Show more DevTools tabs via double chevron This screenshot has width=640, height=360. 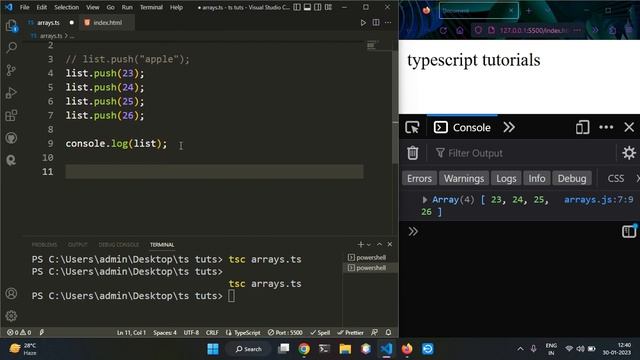[x=509, y=127]
